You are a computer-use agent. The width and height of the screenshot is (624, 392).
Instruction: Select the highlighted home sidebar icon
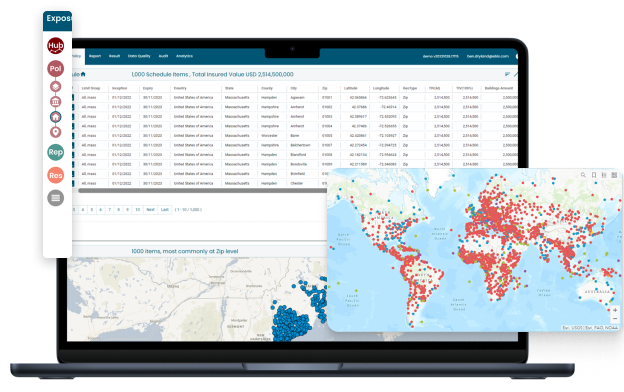pos(55,117)
